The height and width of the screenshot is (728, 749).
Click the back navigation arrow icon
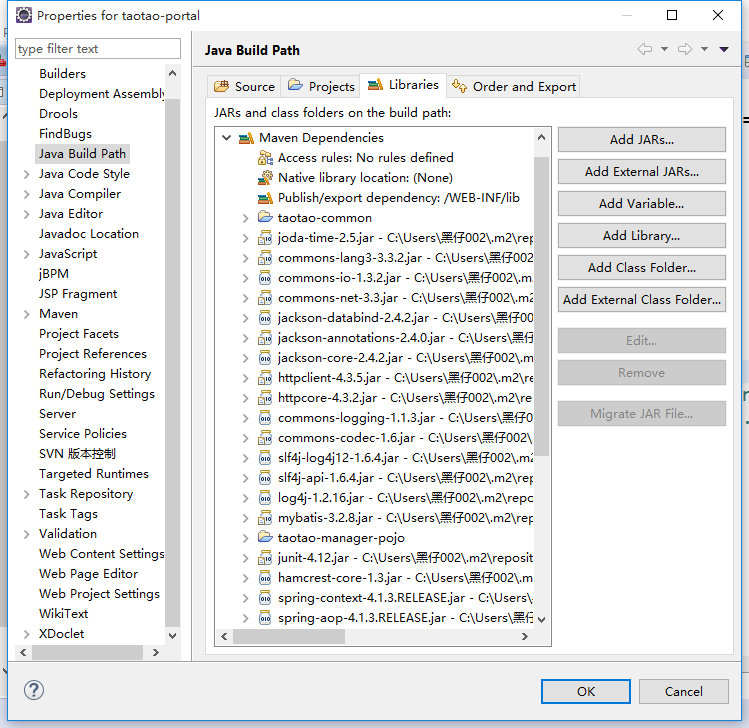tap(645, 49)
